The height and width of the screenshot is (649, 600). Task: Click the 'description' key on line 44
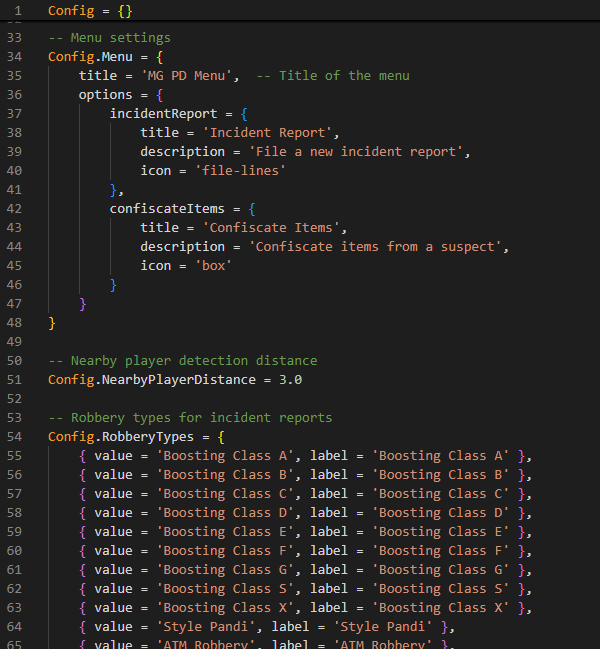pyautogui.click(x=182, y=247)
